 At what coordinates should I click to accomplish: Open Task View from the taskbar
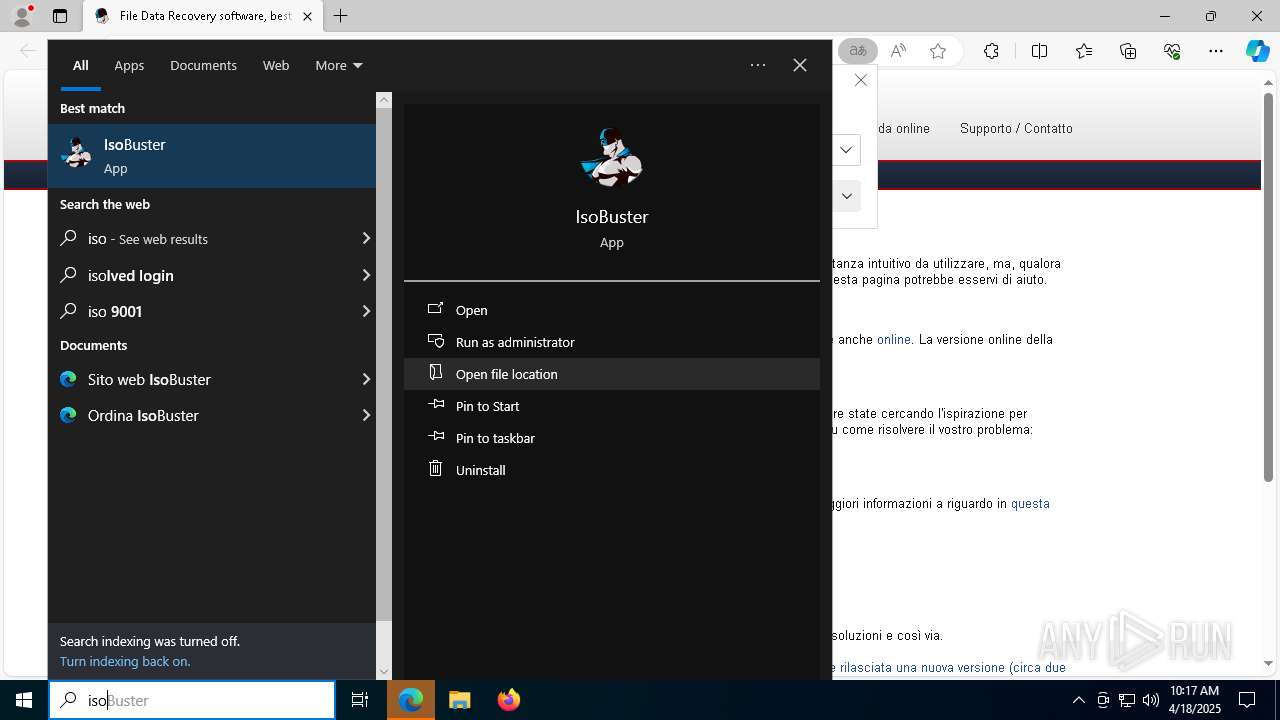pyautogui.click(x=360, y=700)
